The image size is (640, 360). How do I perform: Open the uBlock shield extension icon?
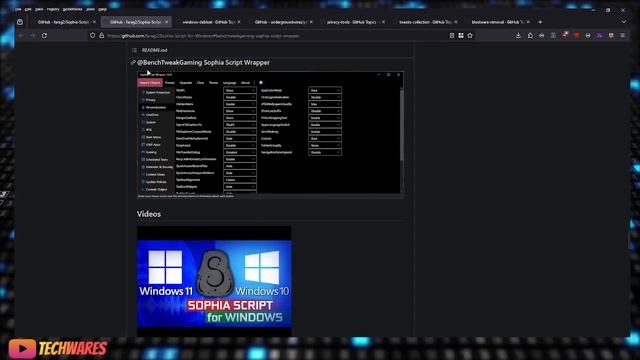[x=576, y=36]
